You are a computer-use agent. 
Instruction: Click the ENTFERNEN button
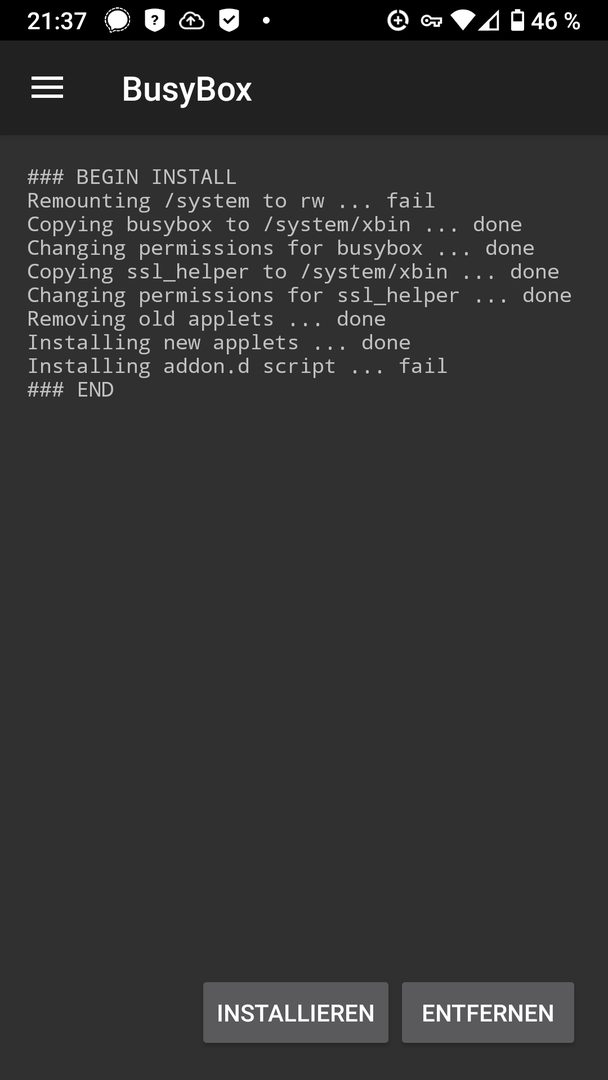(x=488, y=1012)
